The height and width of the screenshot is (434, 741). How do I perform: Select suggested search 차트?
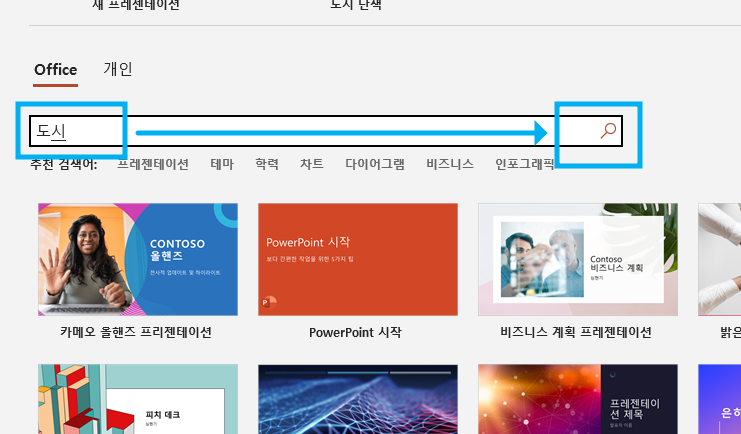pyautogui.click(x=312, y=164)
